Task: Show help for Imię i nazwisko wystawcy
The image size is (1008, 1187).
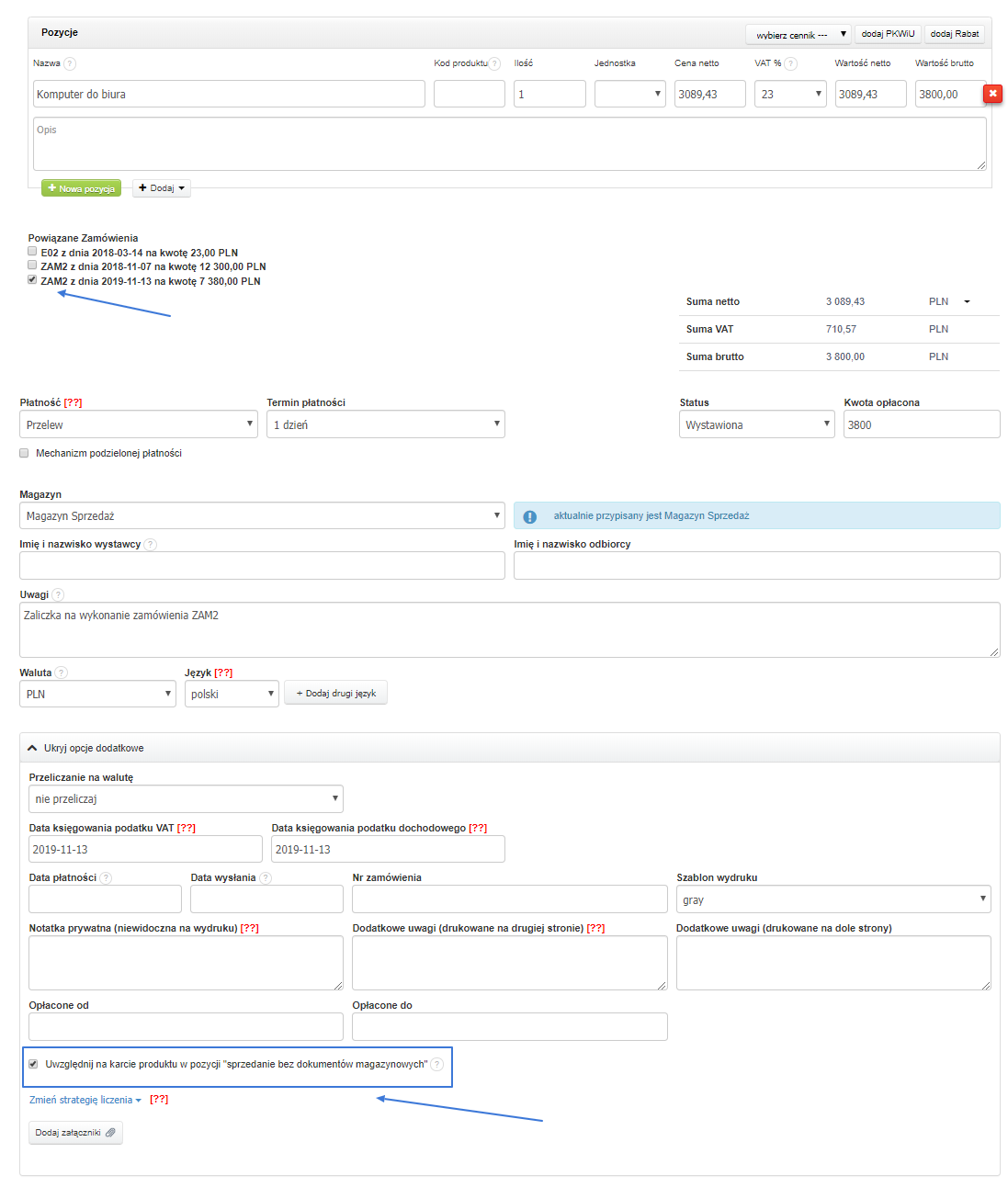Action: pyautogui.click(x=151, y=544)
